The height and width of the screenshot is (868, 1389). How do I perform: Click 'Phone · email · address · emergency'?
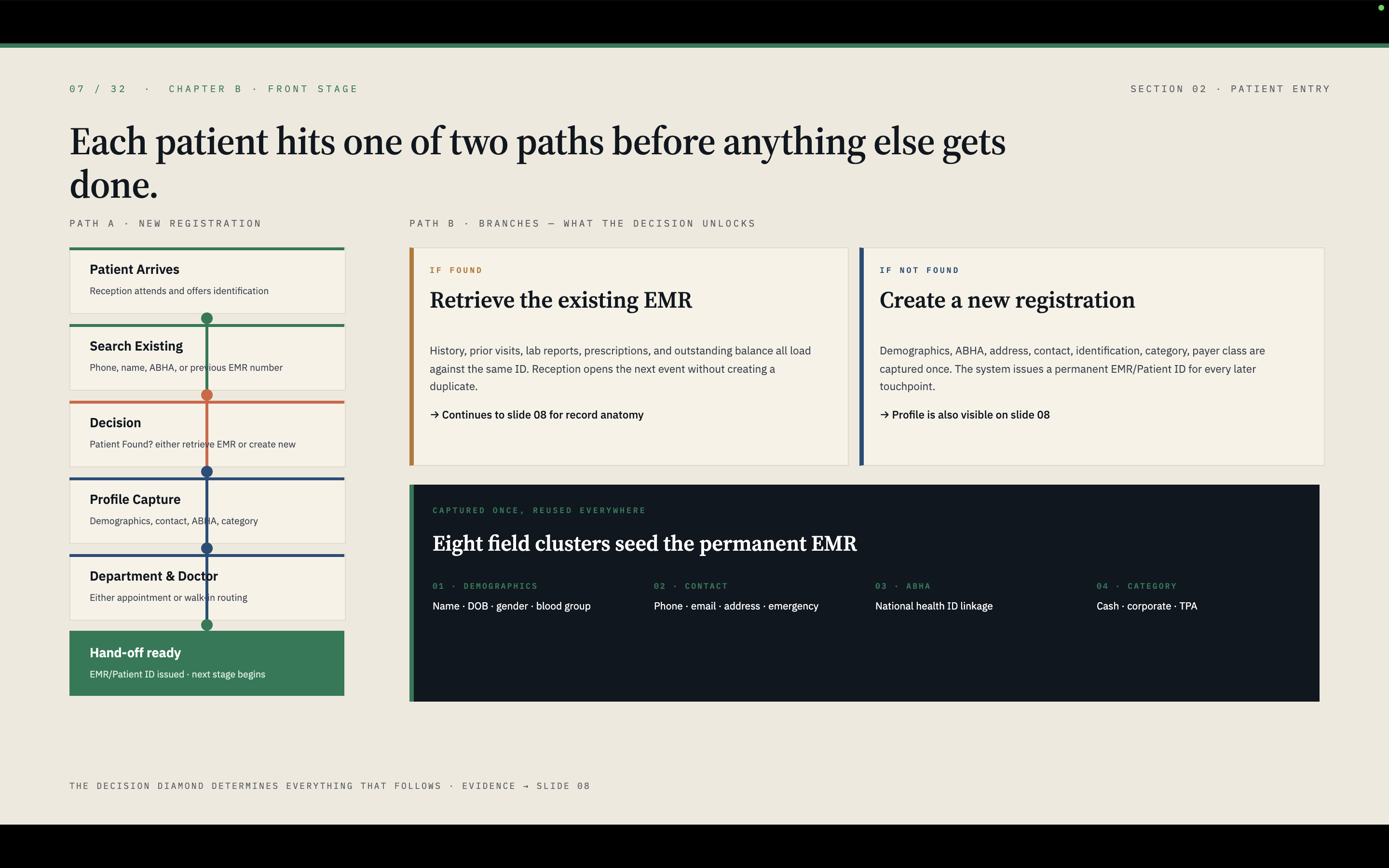736,606
